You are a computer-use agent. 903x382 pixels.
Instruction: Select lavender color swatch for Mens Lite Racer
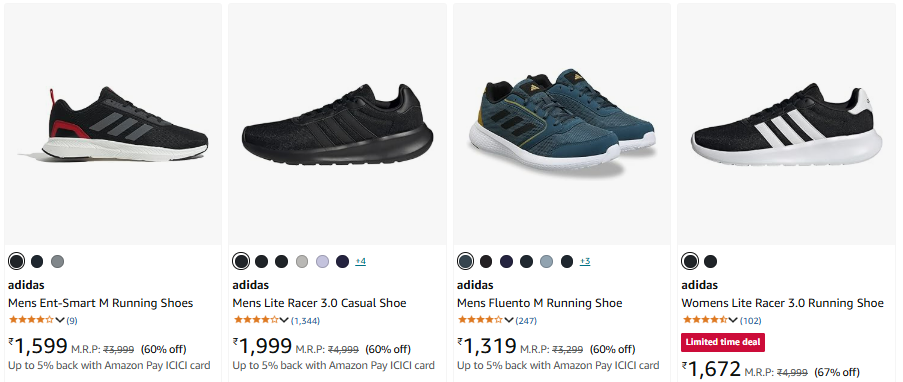pyautogui.click(x=322, y=262)
